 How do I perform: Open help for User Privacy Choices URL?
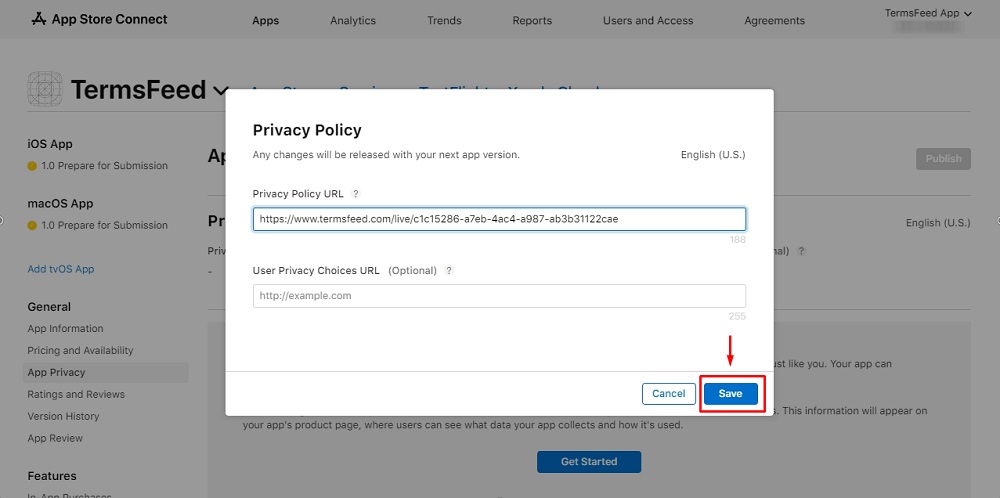449,270
